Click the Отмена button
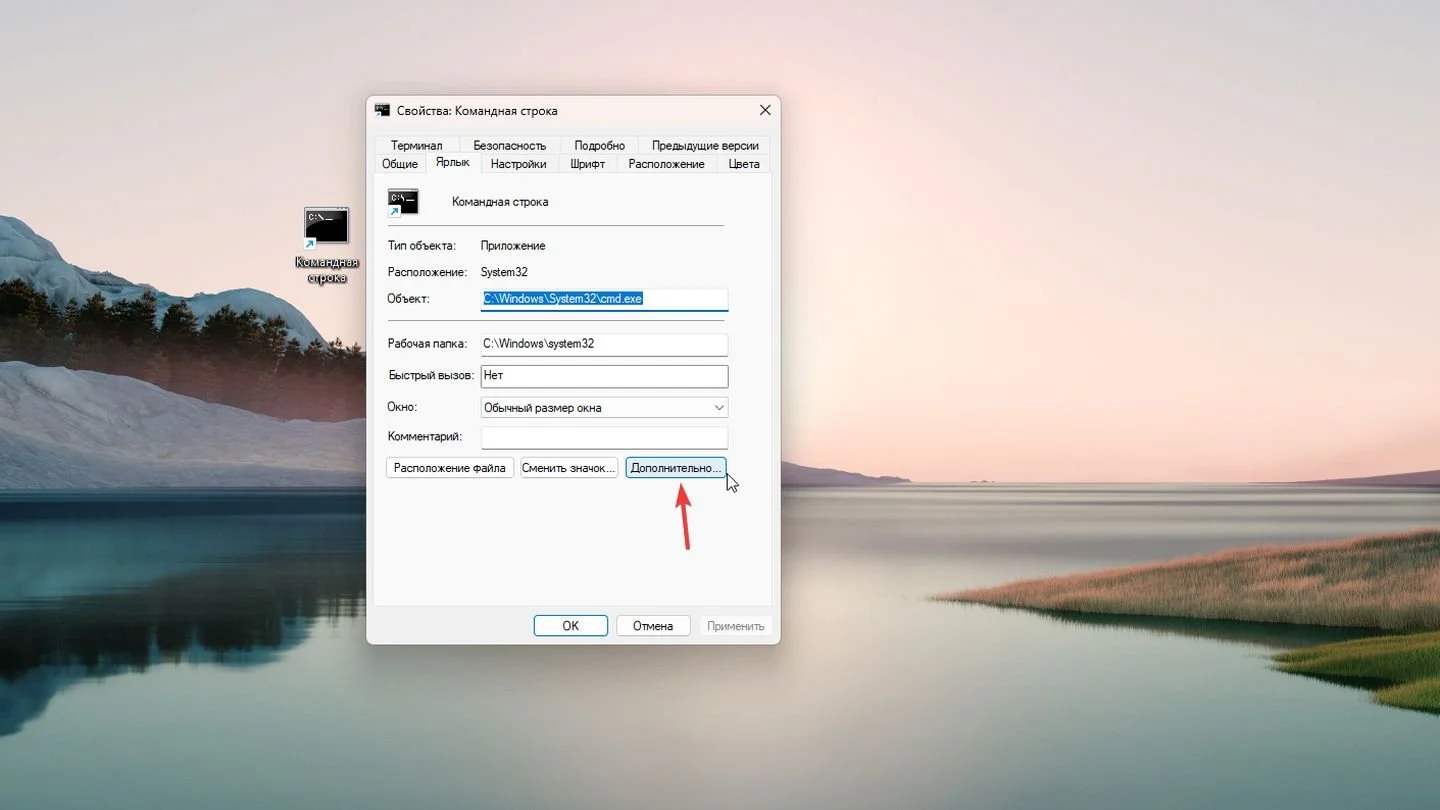 [653, 625]
